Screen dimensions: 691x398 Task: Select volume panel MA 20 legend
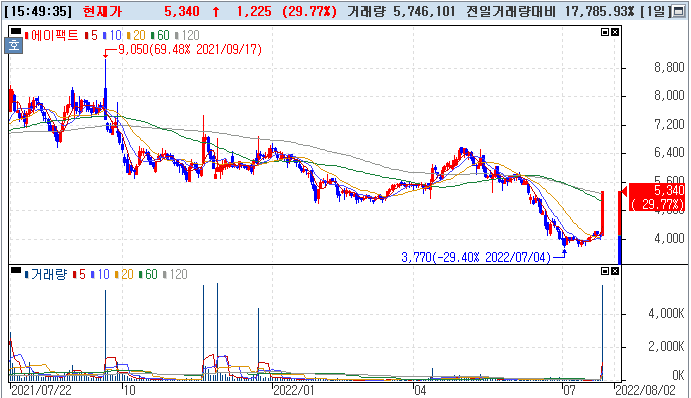pyautogui.click(x=124, y=274)
